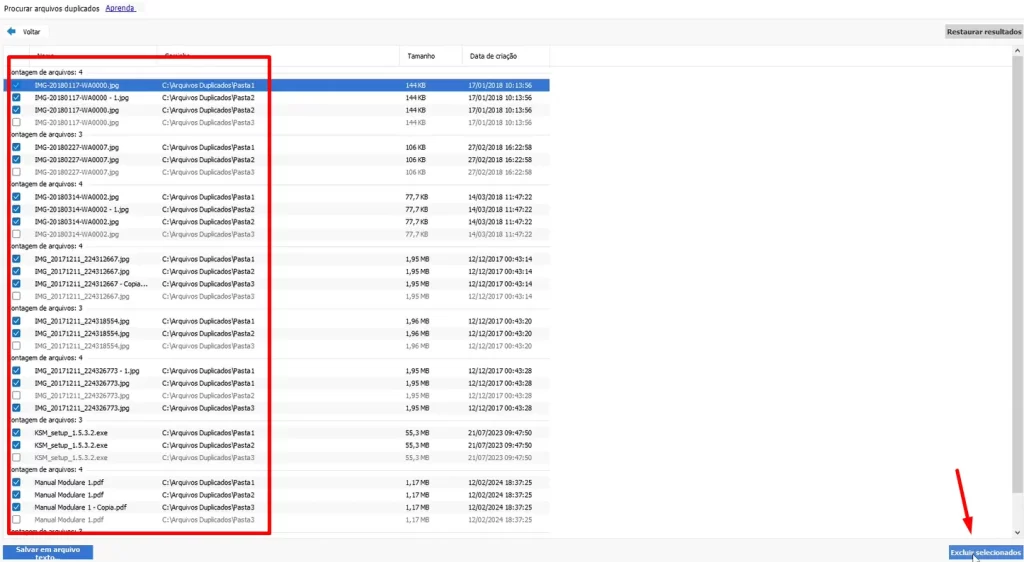Click the blue back arrow icon

click(x=11, y=31)
